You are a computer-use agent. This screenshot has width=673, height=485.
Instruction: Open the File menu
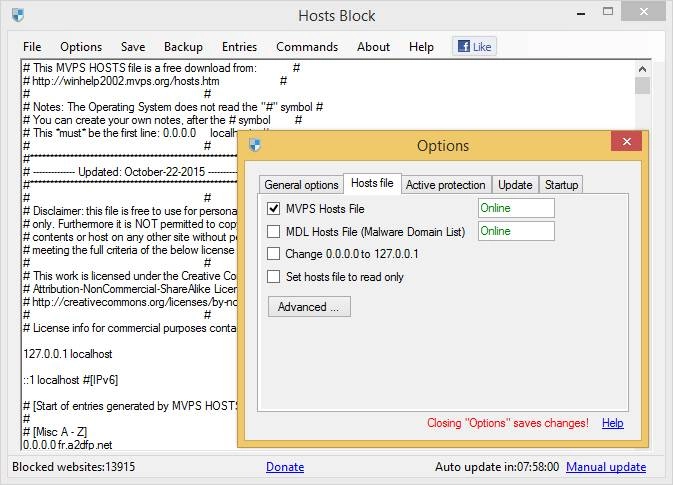tap(32, 47)
